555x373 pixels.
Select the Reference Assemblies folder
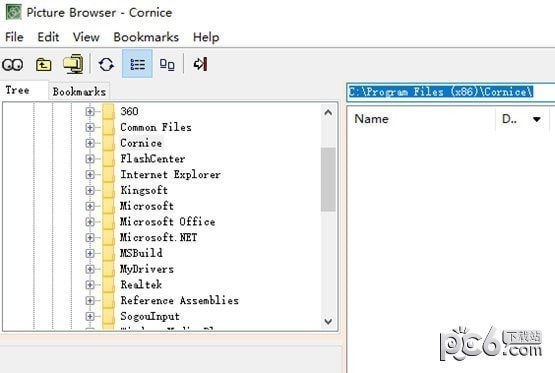pyautogui.click(x=179, y=300)
